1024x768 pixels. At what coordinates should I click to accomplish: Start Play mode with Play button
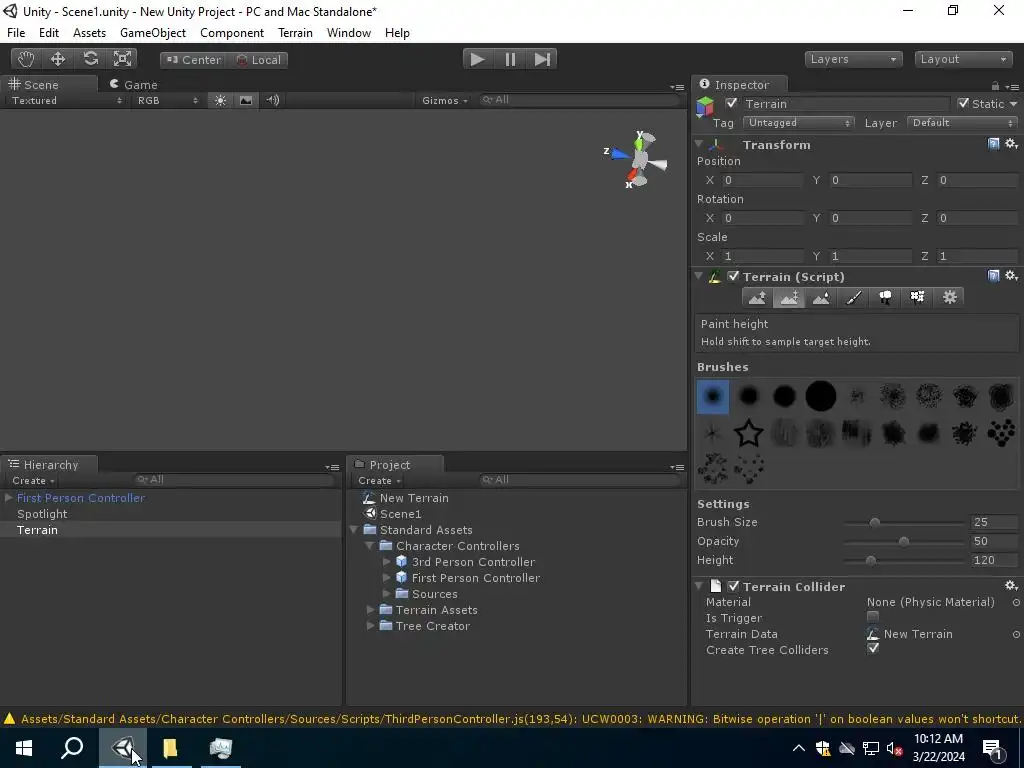pos(478,59)
